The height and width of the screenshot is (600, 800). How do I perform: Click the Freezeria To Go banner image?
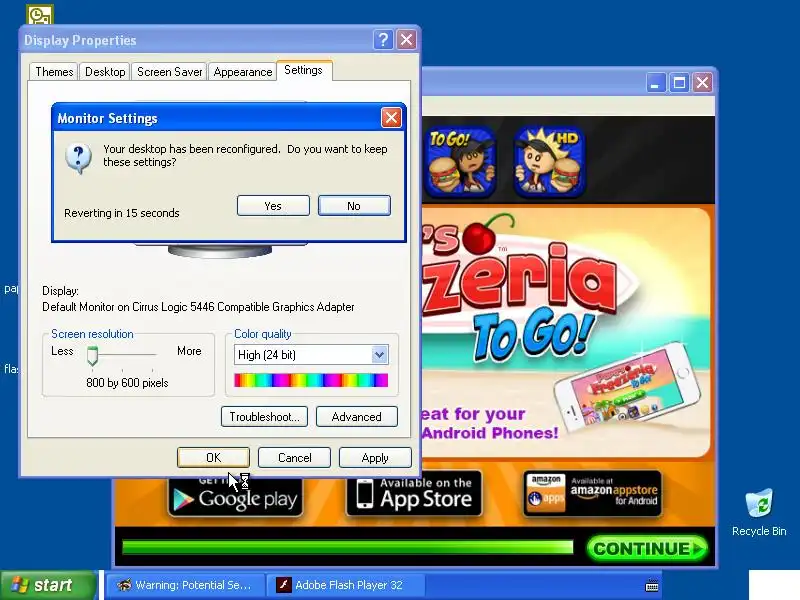pyautogui.click(x=565, y=332)
